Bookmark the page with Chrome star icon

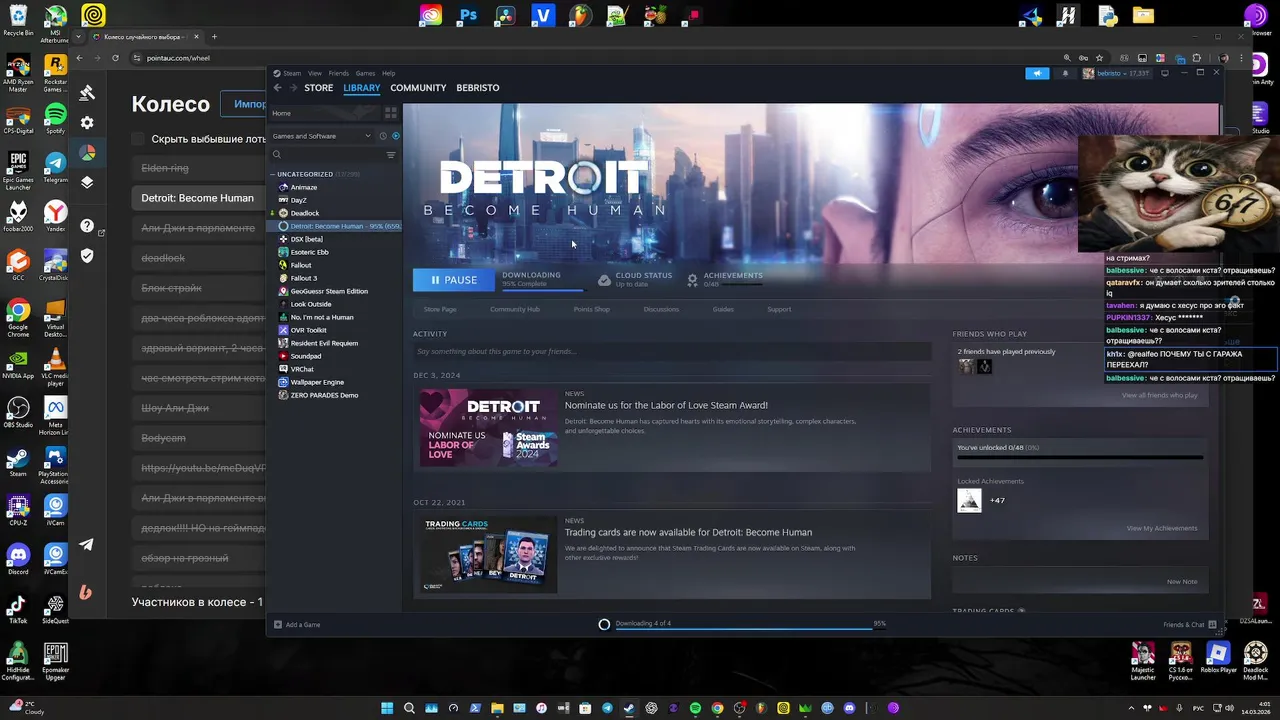pyautogui.click(x=1100, y=58)
